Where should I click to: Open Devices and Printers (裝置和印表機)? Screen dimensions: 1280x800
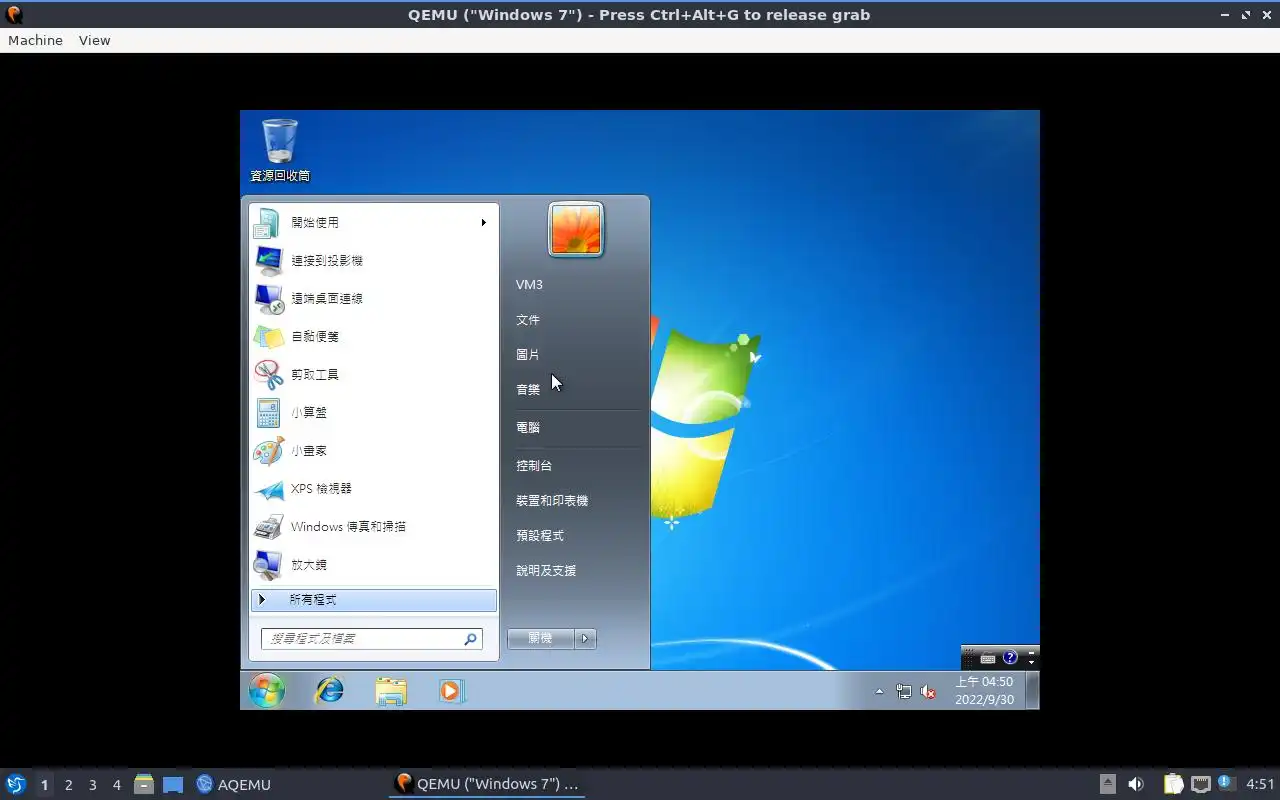click(x=552, y=501)
